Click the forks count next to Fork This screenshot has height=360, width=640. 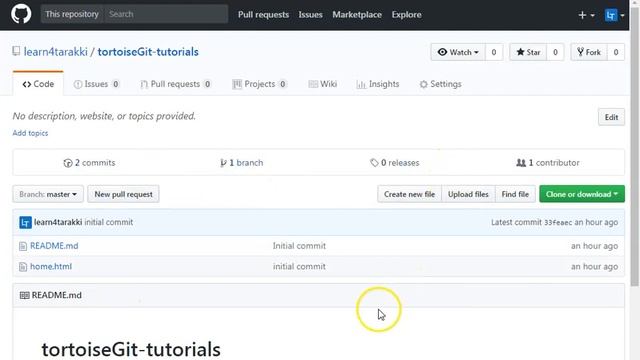click(x=616, y=52)
